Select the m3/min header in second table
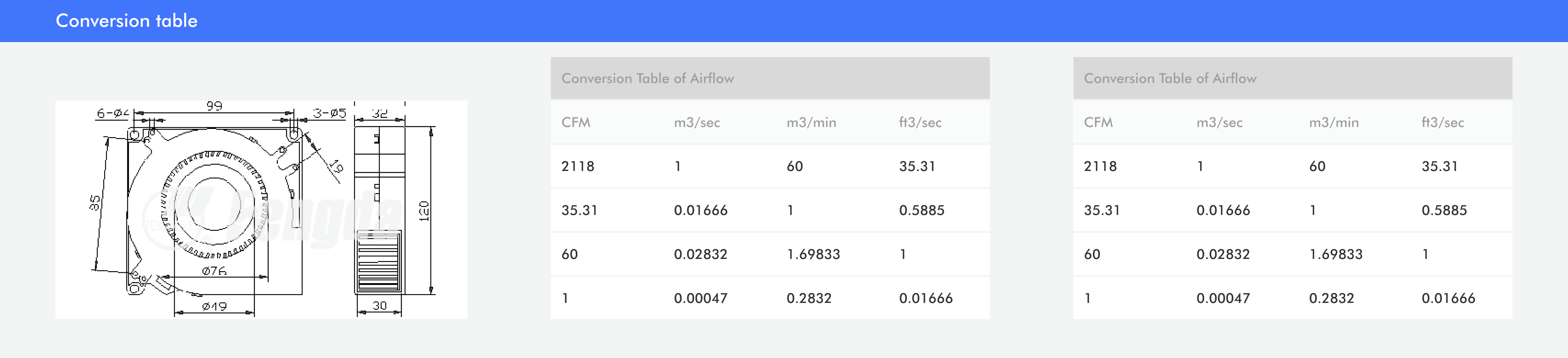This screenshot has height=358, width=1568. 1333,122
